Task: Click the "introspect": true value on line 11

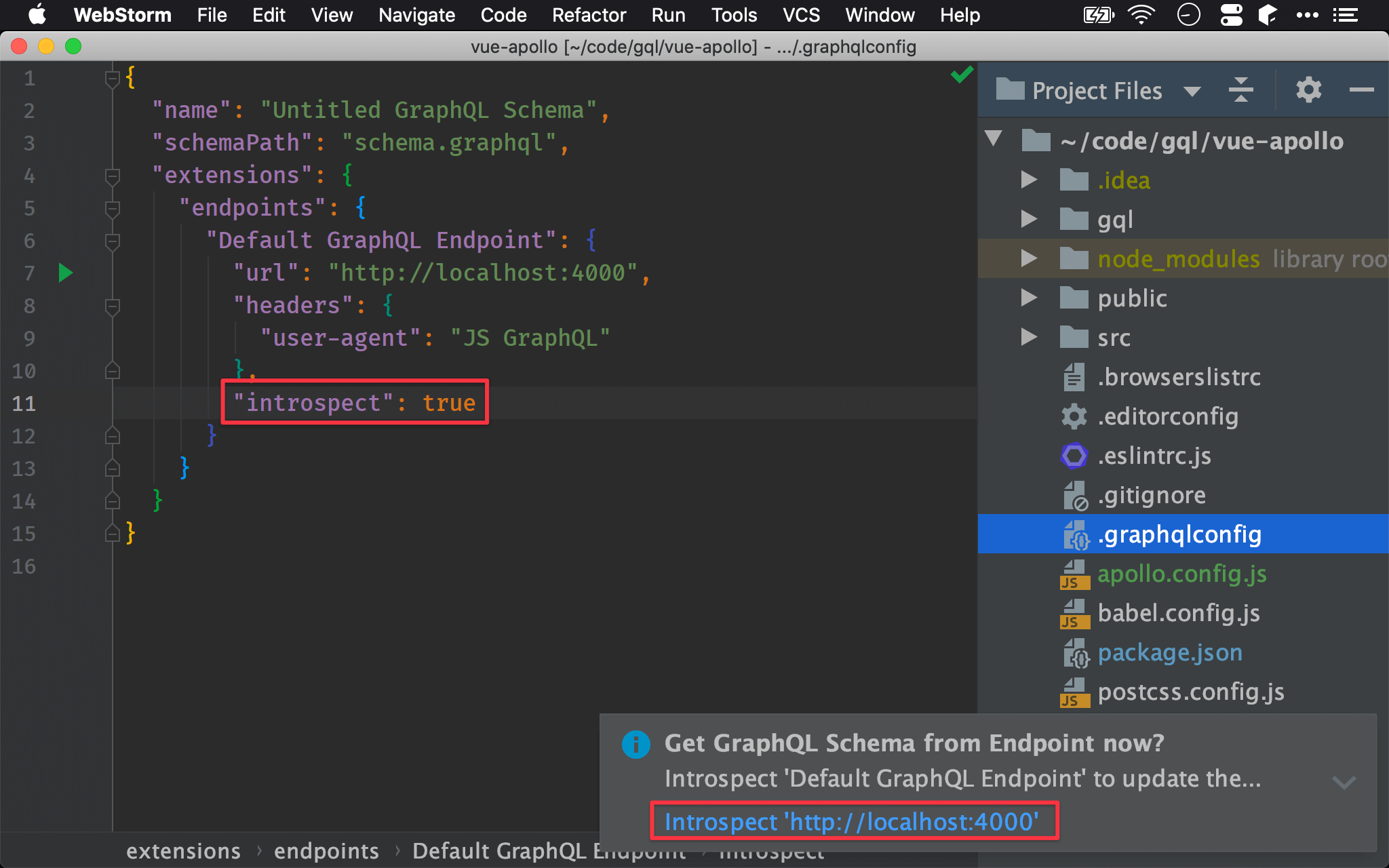Action: point(354,403)
